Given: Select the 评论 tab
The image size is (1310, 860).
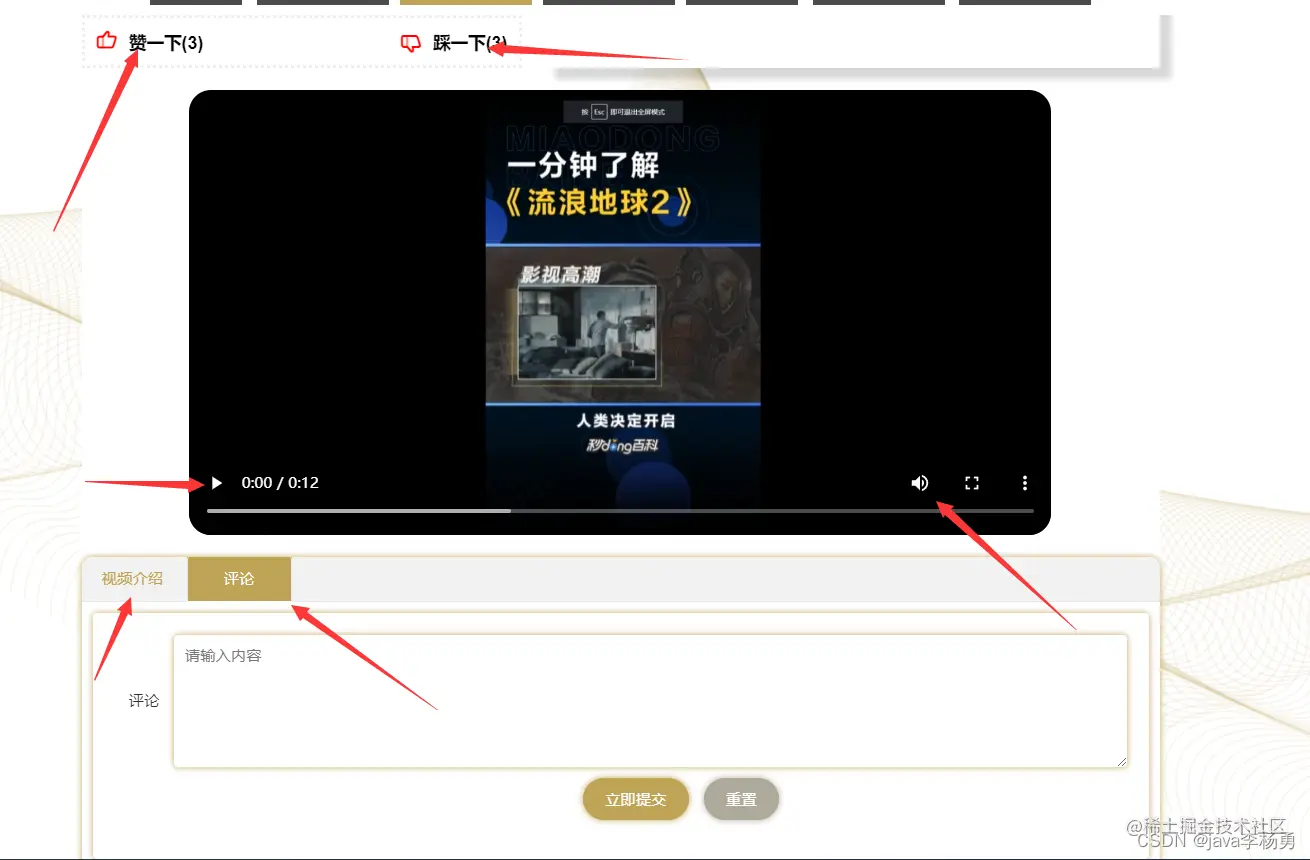Looking at the screenshot, I should (x=239, y=579).
